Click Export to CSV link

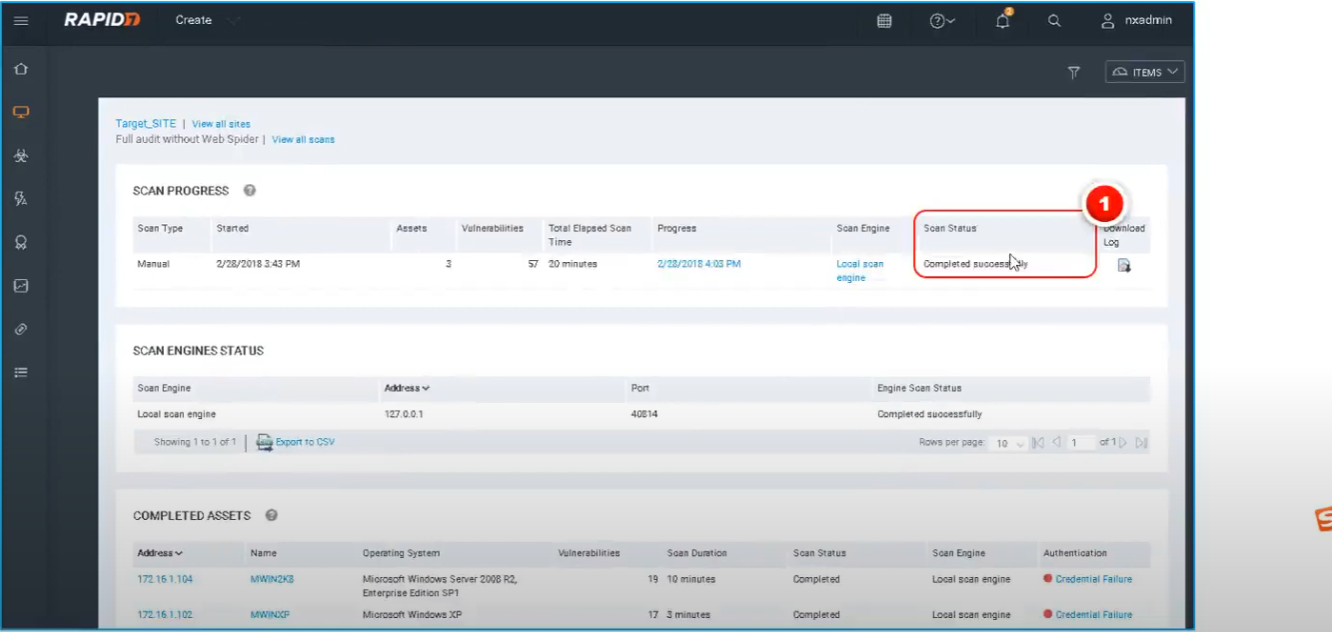(305, 442)
